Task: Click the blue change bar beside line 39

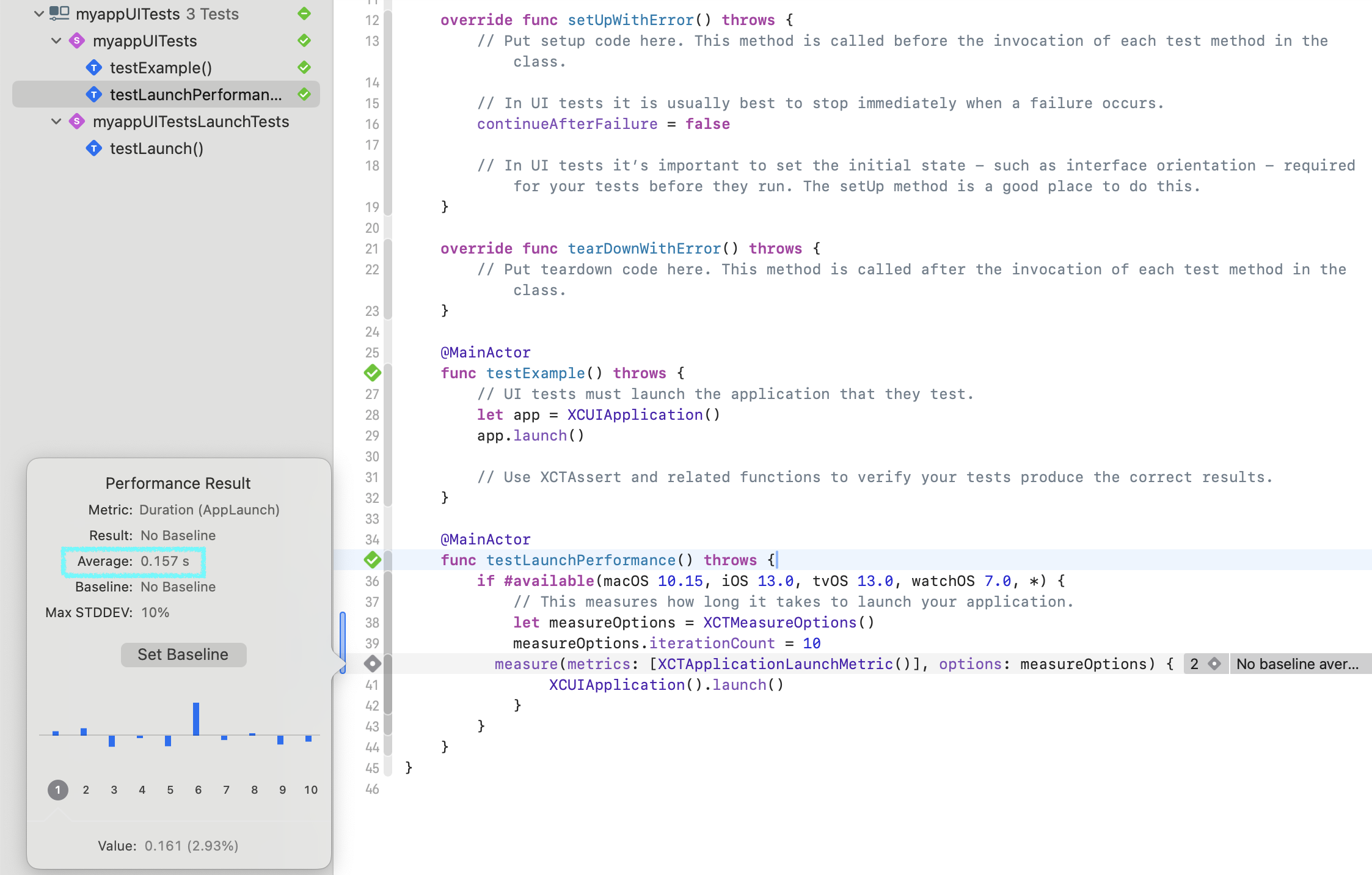Action: tap(343, 643)
